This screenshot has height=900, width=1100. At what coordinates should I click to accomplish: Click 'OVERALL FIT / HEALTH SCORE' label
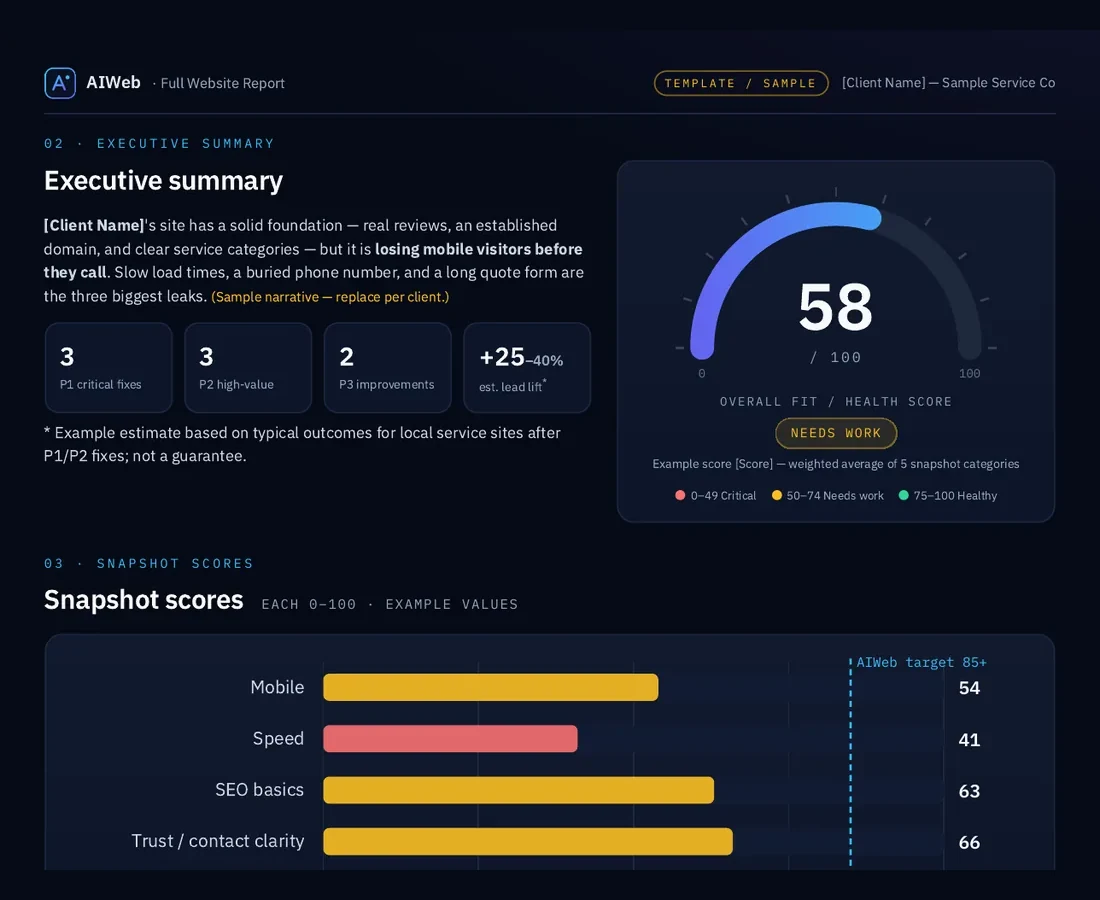[836, 402]
